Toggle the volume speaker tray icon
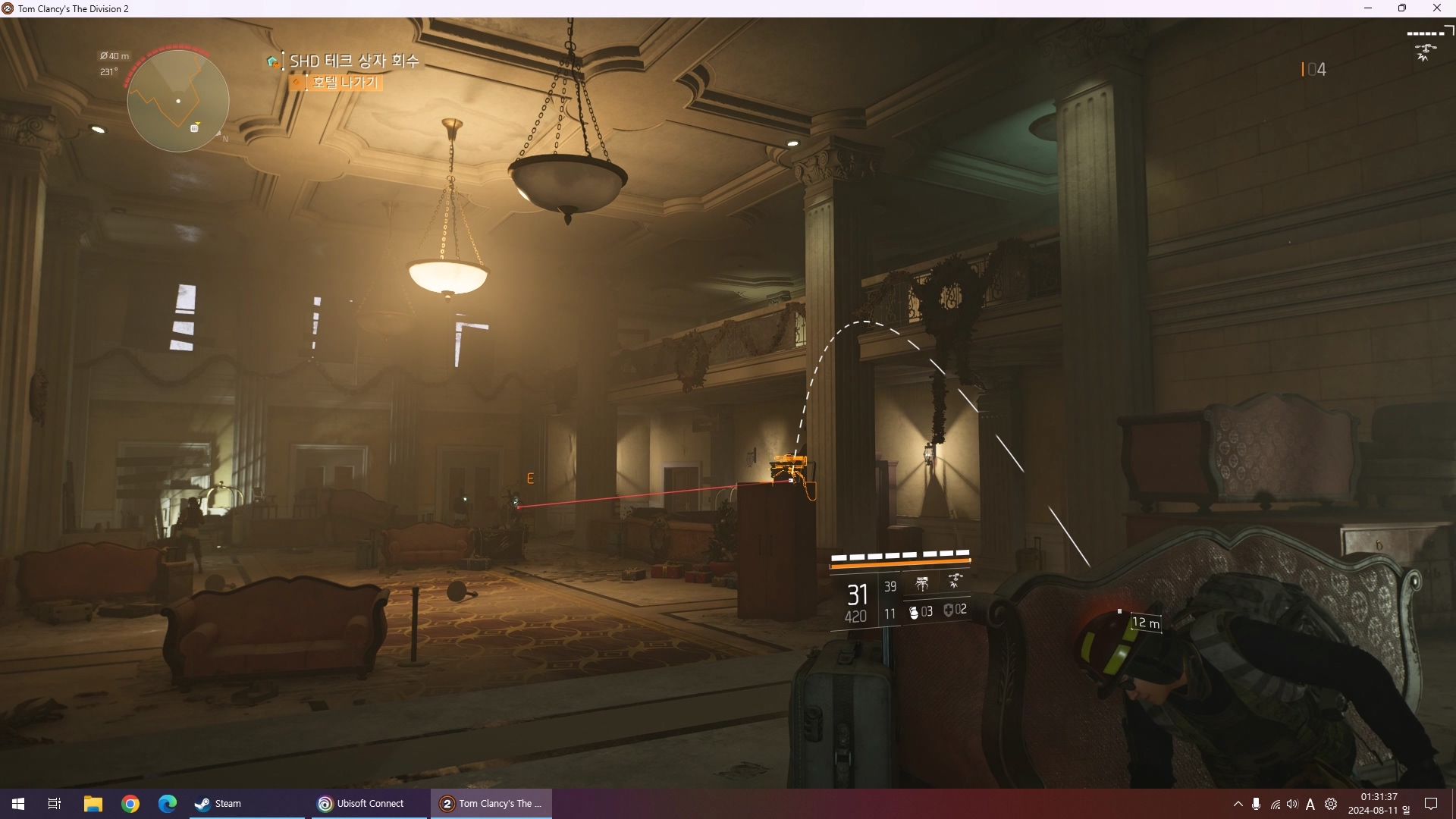The height and width of the screenshot is (819, 1456). 1292,804
